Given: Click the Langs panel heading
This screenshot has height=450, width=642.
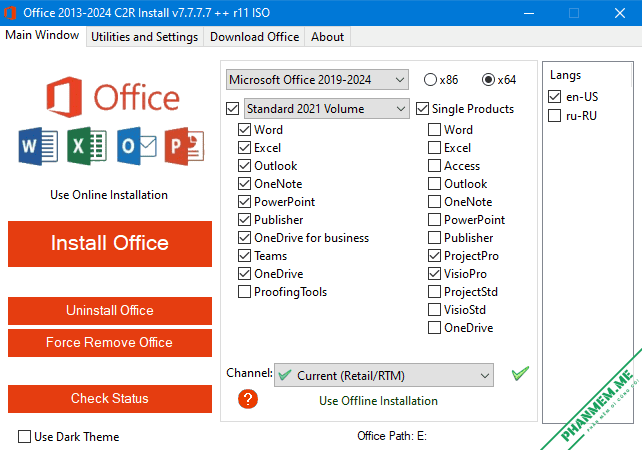Looking at the screenshot, I should [x=565, y=75].
